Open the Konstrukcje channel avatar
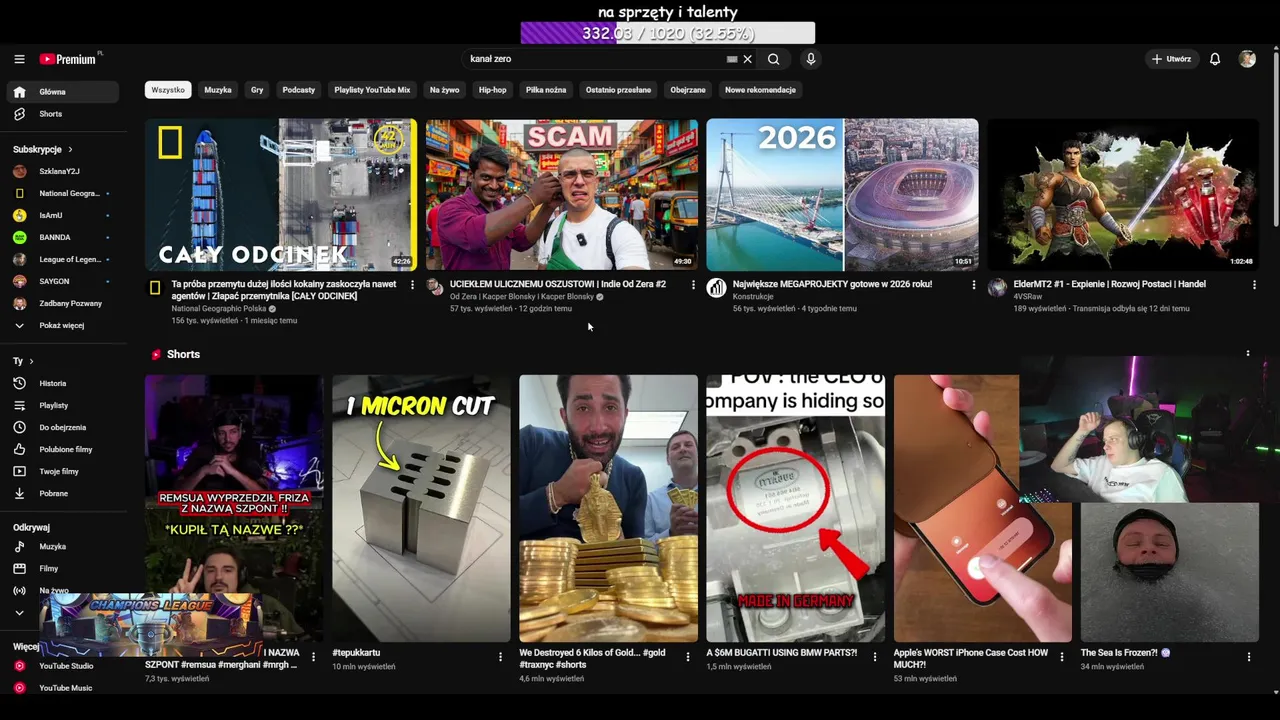The width and height of the screenshot is (1280, 720). point(716,288)
